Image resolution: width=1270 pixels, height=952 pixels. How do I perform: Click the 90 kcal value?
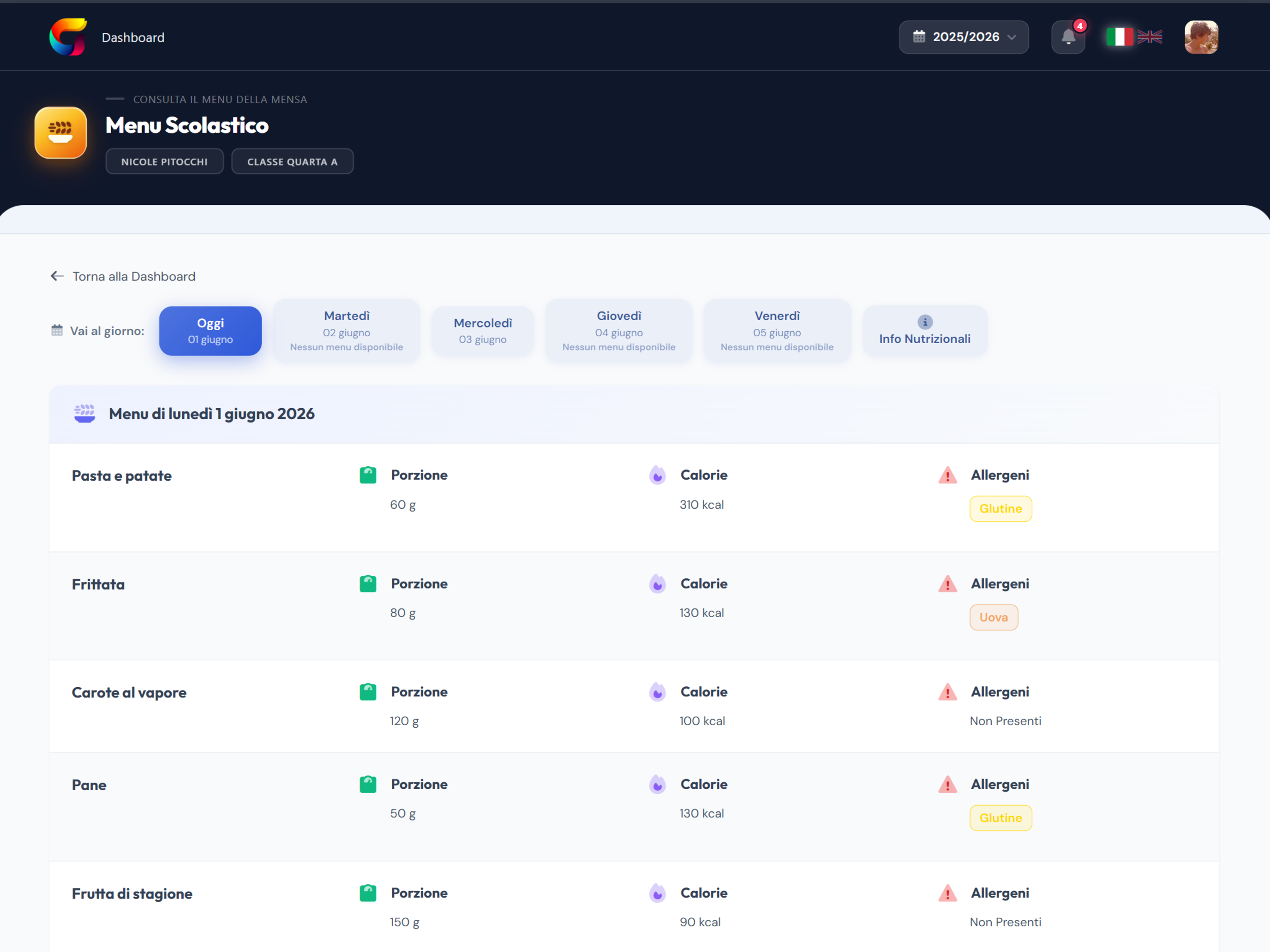click(700, 922)
